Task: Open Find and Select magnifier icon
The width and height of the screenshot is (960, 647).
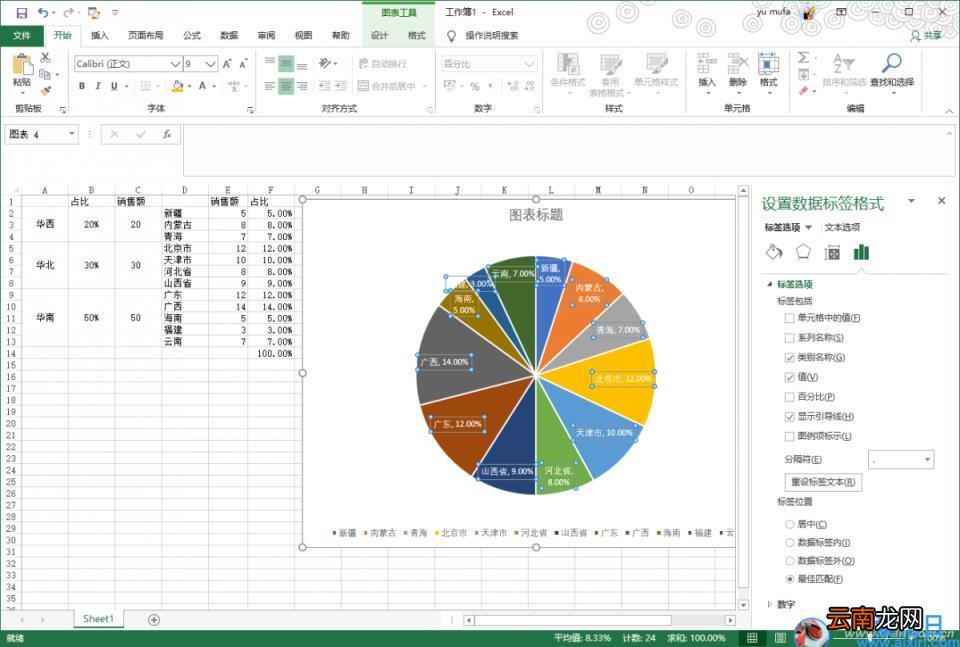Action: tap(891, 64)
